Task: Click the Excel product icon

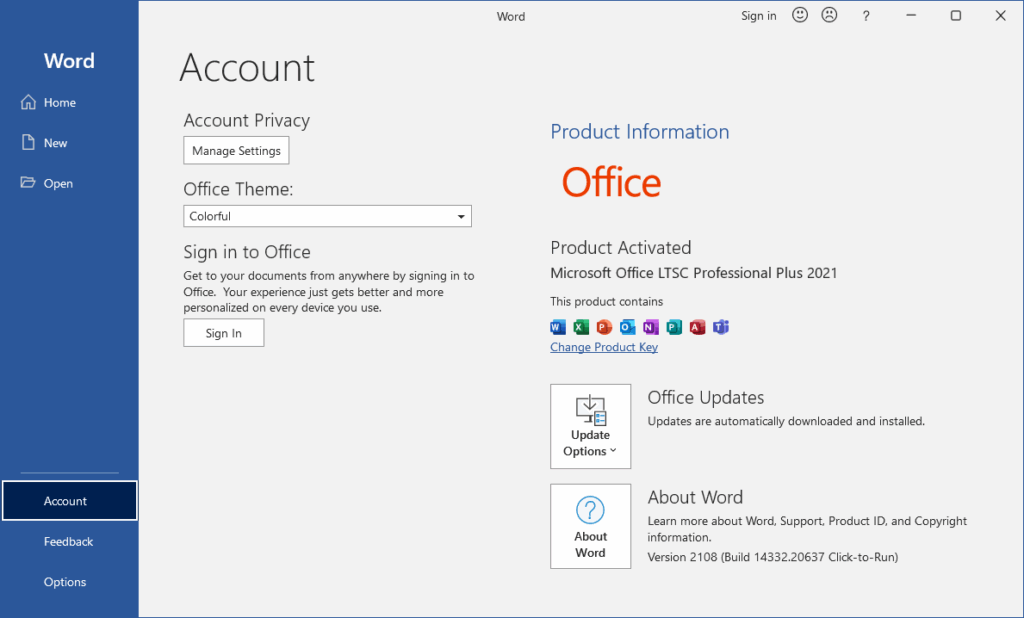Action: pyautogui.click(x=580, y=327)
